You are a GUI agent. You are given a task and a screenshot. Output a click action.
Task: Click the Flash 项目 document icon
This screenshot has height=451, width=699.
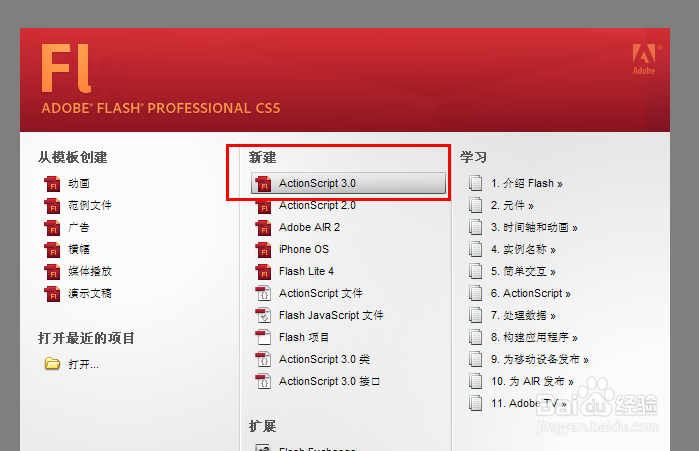click(263, 337)
